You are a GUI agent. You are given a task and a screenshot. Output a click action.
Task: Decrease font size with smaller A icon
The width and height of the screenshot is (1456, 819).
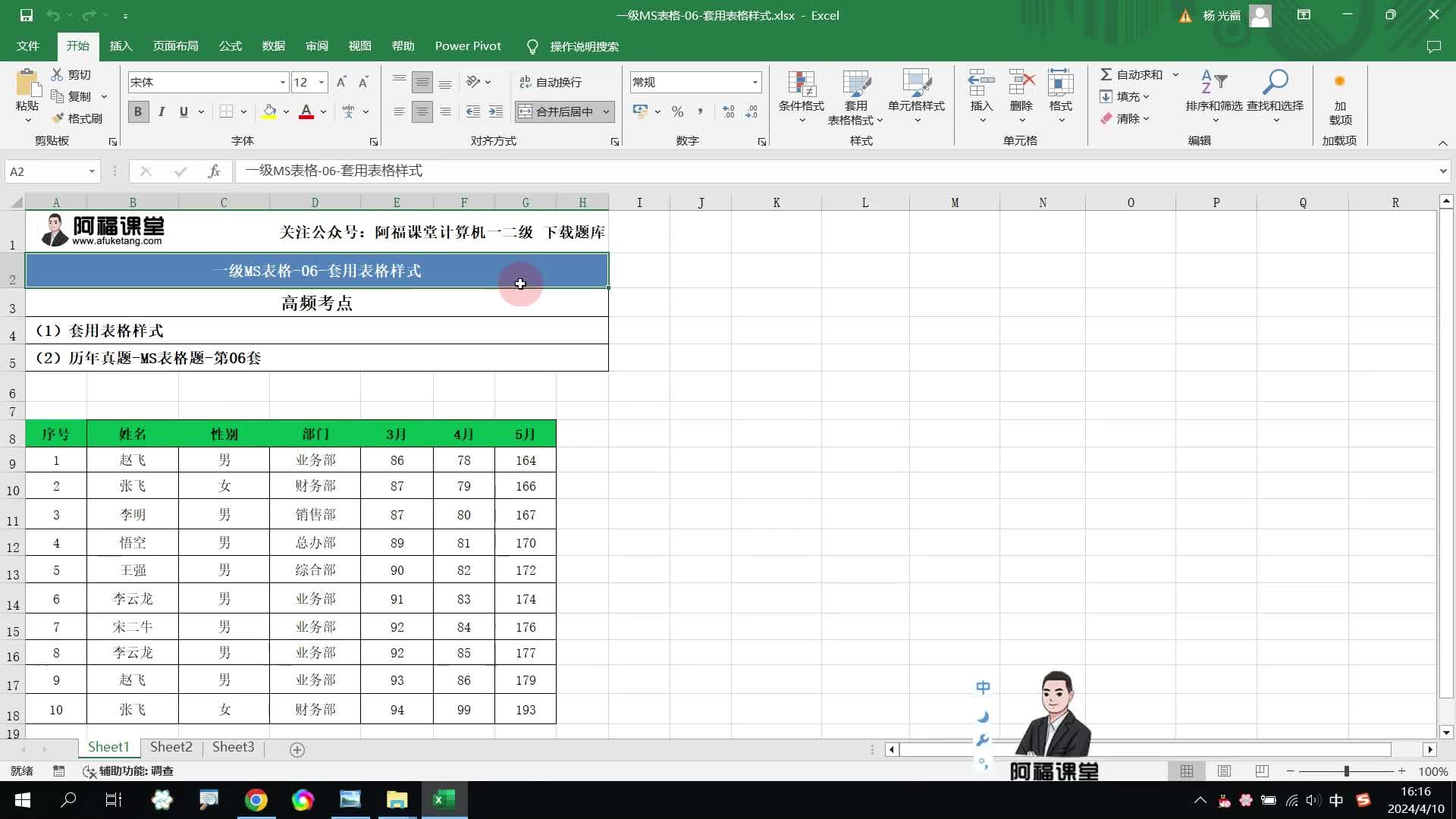363,82
